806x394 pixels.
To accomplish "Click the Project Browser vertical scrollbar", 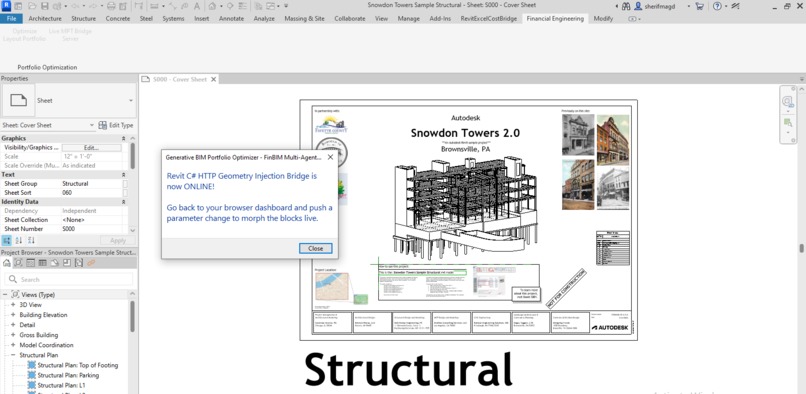I will coord(133,316).
